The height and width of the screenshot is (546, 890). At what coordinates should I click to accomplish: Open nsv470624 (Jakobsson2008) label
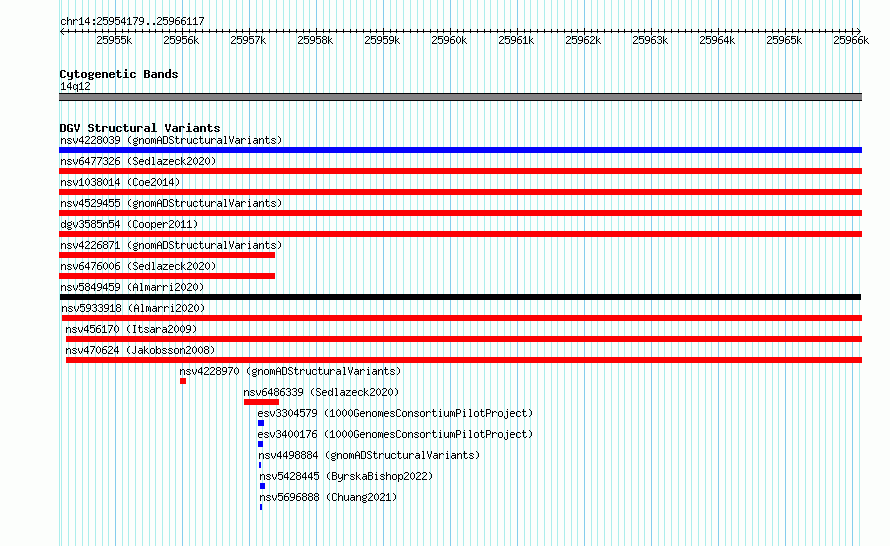(x=140, y=350)
